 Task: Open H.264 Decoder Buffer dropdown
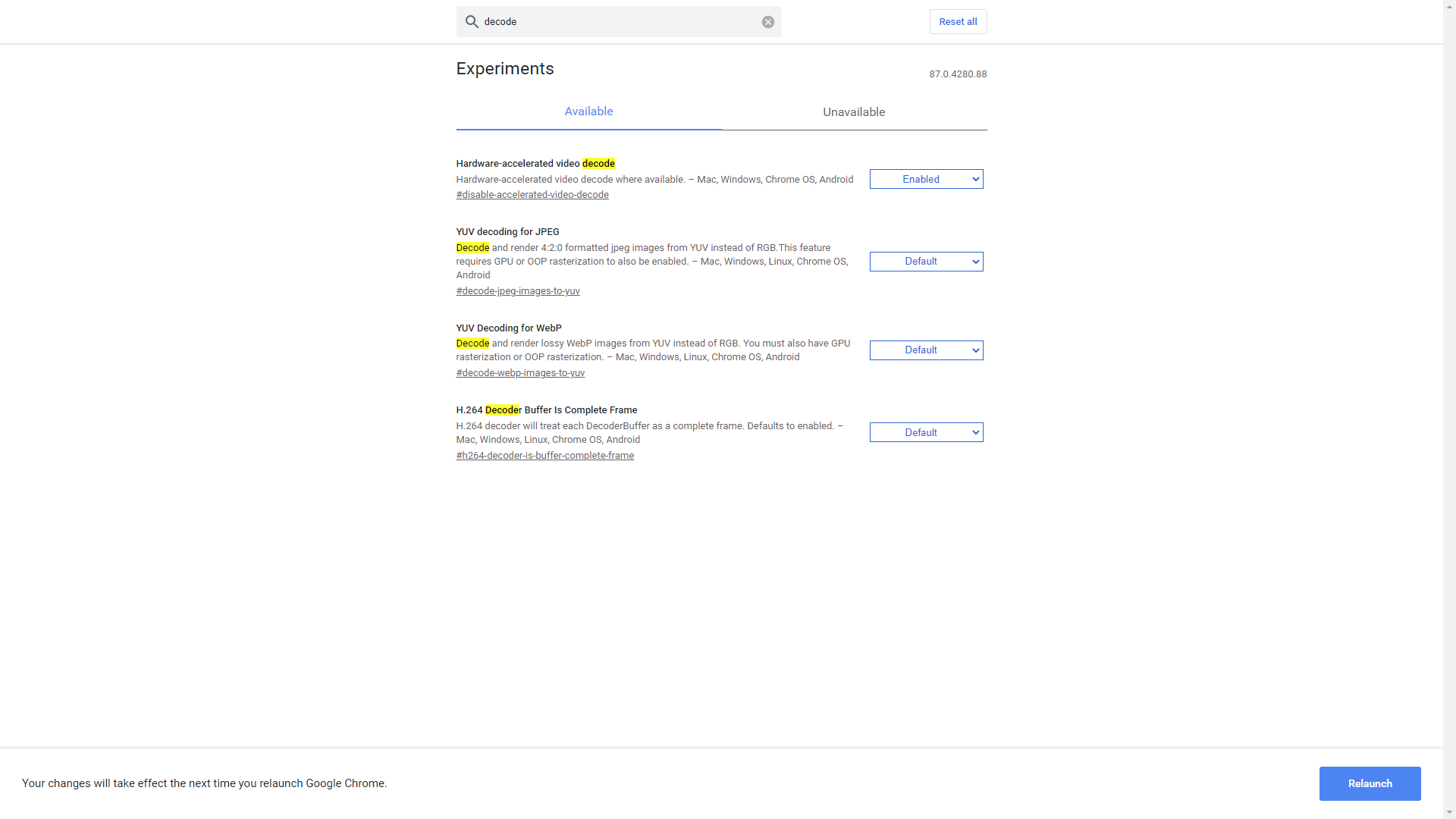tap(926, 433)
